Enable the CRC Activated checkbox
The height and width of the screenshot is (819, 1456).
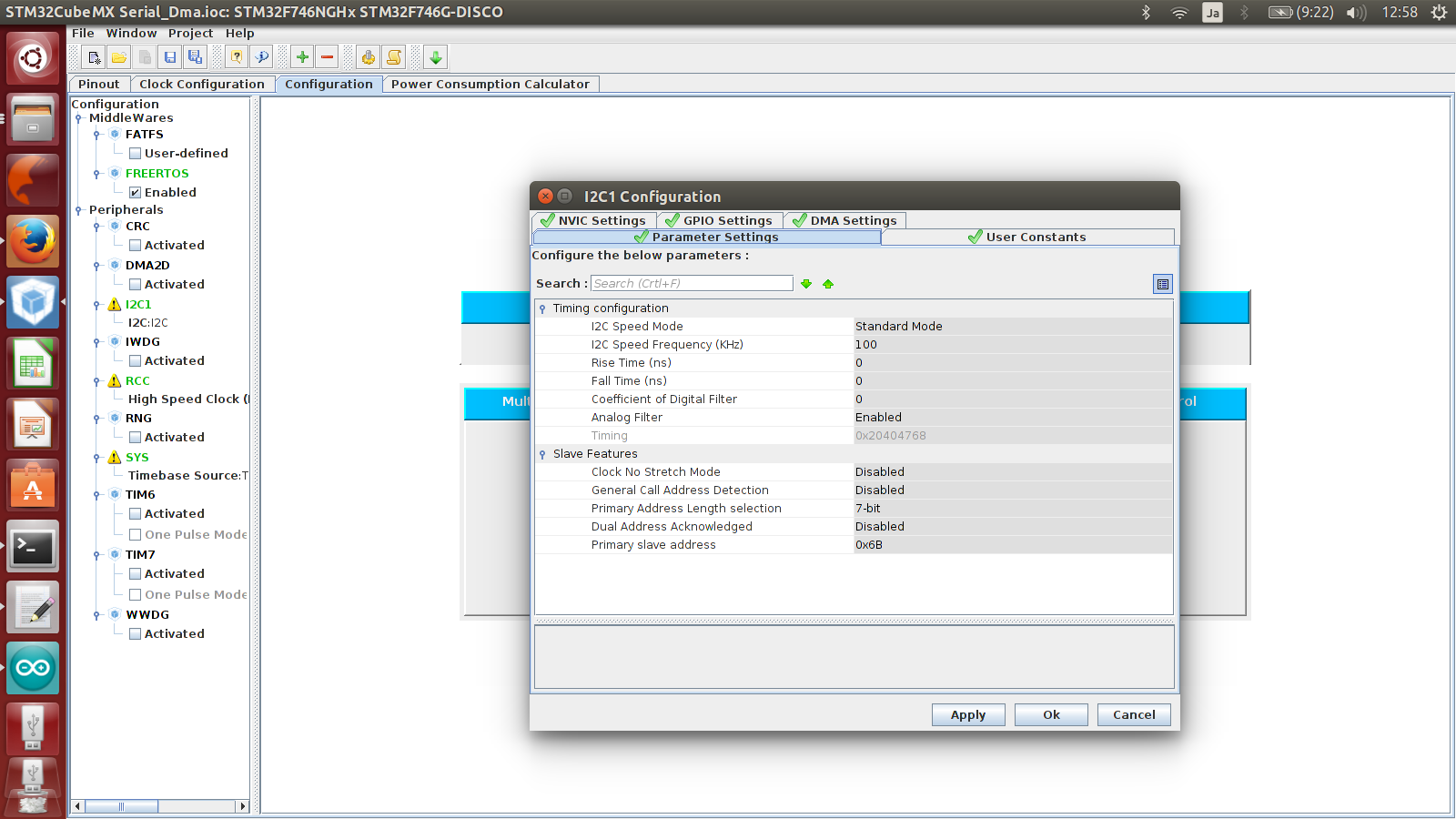tap(135, 246)
